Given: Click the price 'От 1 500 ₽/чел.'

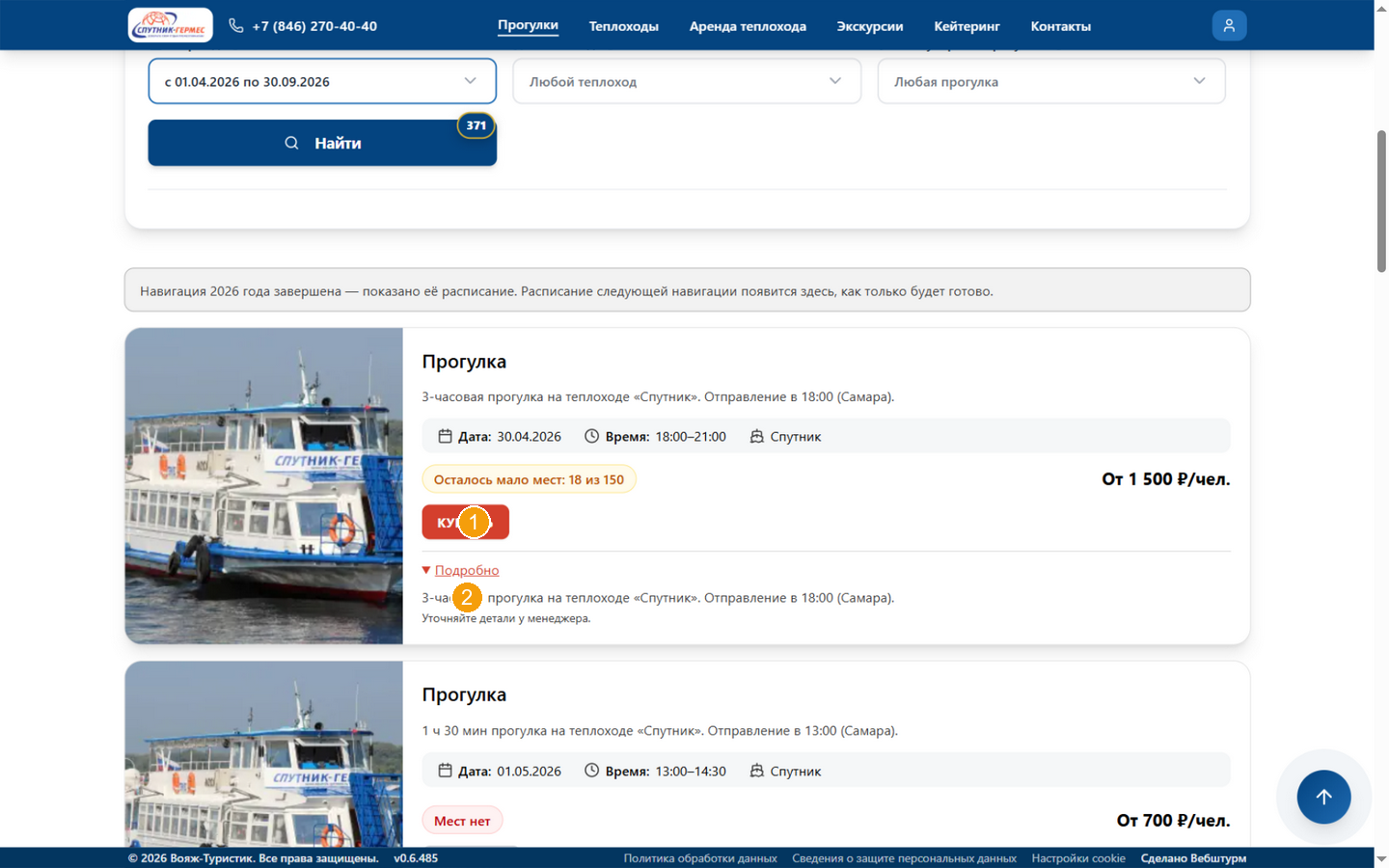Looking at the screenshot, I should [1165, 478].
